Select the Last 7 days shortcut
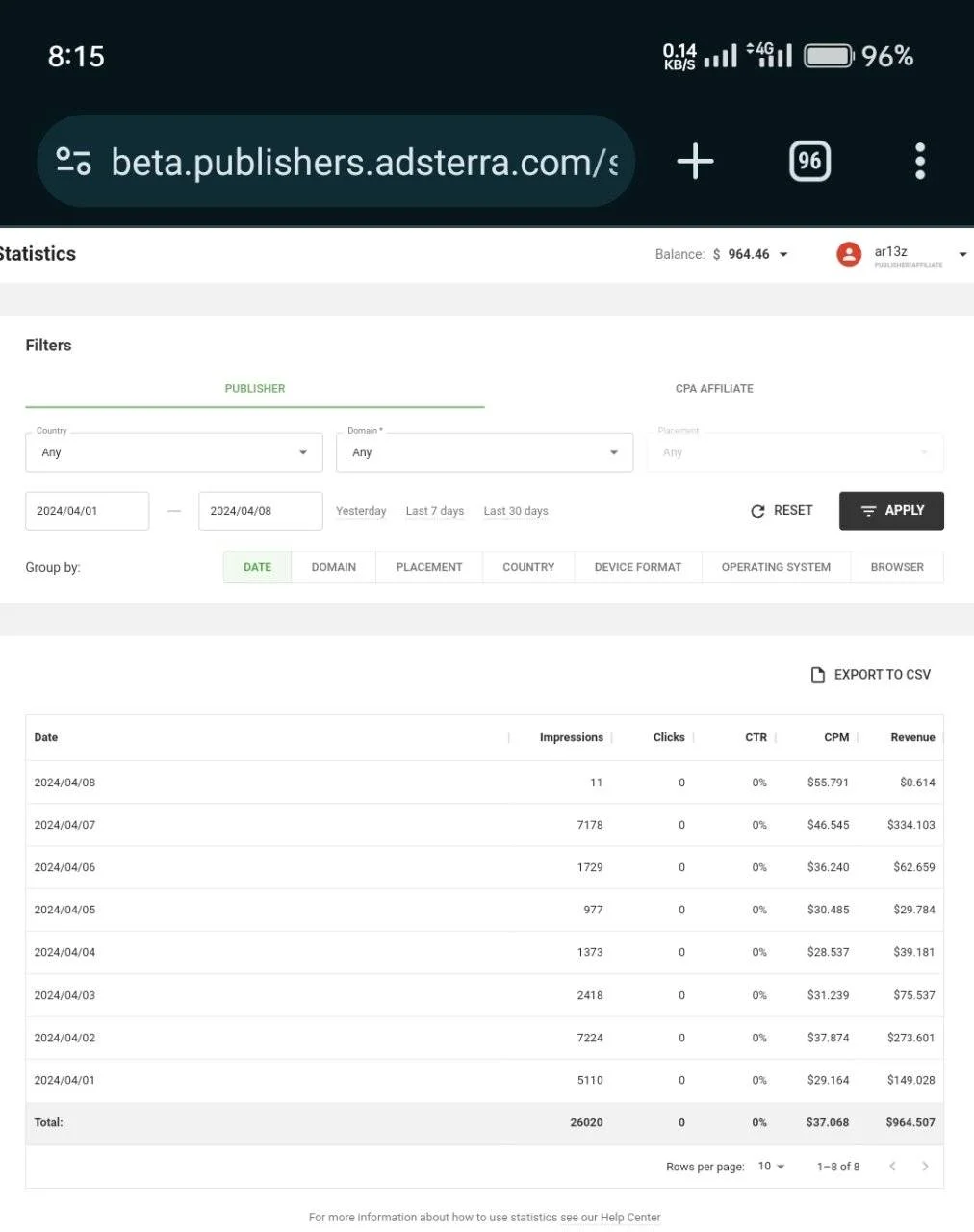This screenshot has height=1232, width=974. 435,511
